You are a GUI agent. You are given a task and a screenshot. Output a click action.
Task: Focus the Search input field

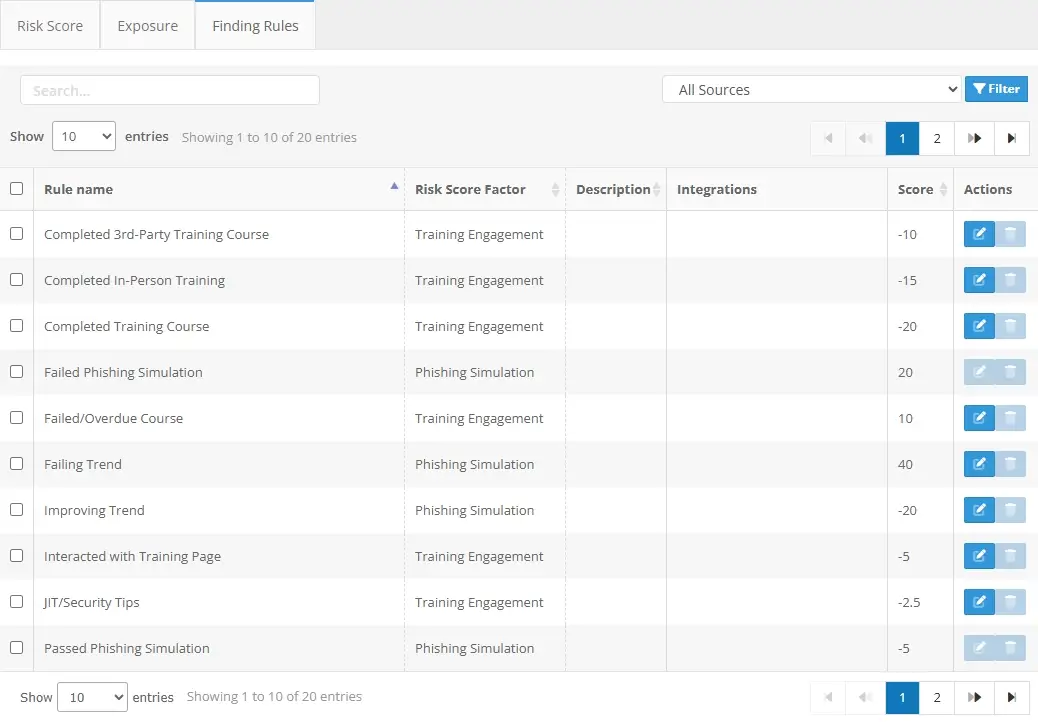pos(170,90)
